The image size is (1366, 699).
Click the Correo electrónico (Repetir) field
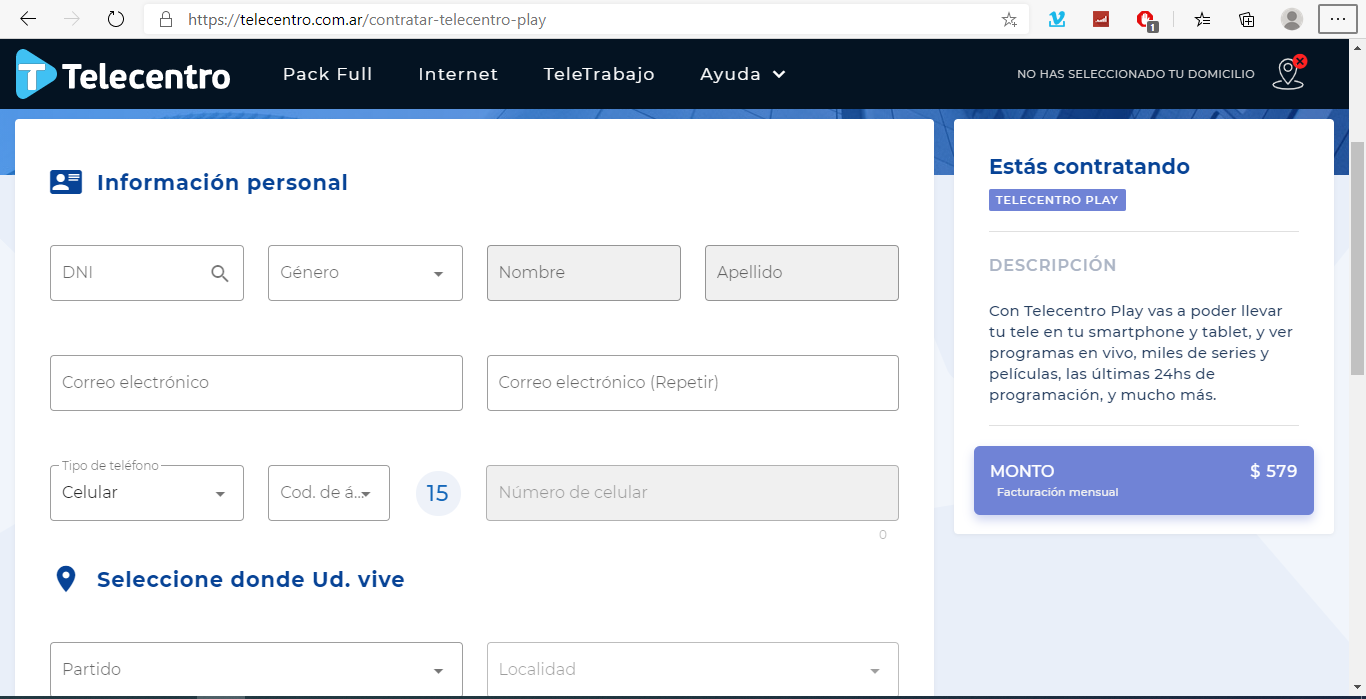[692, 383]
